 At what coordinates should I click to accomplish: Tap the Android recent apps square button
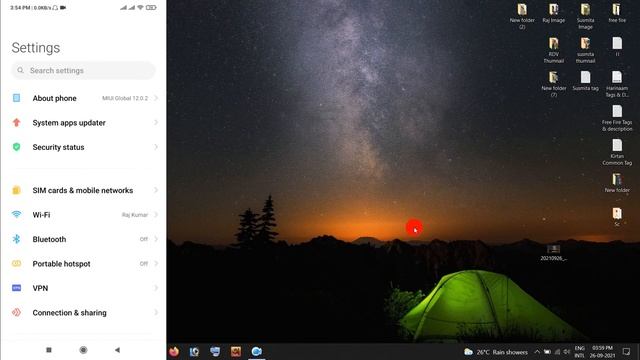(49, 350)
